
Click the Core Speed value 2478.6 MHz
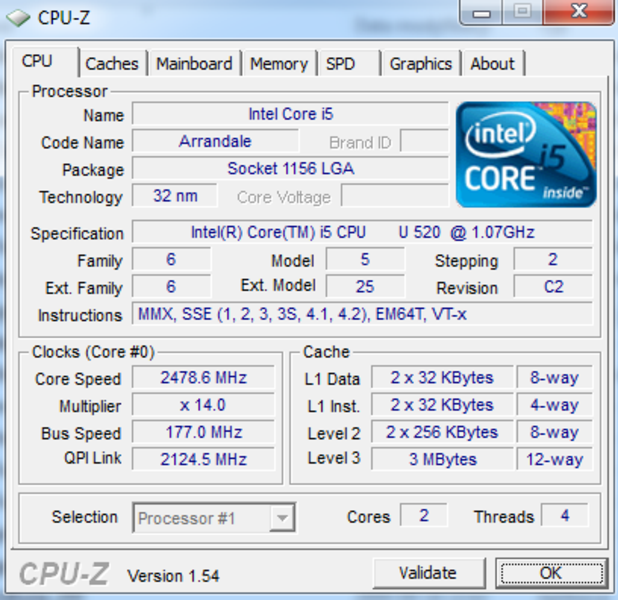[203, 378]
